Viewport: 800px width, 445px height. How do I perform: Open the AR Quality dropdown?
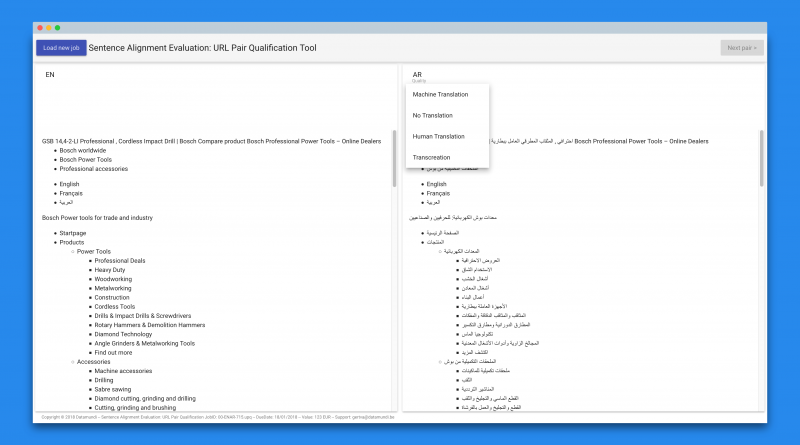[x=418, y=77]
